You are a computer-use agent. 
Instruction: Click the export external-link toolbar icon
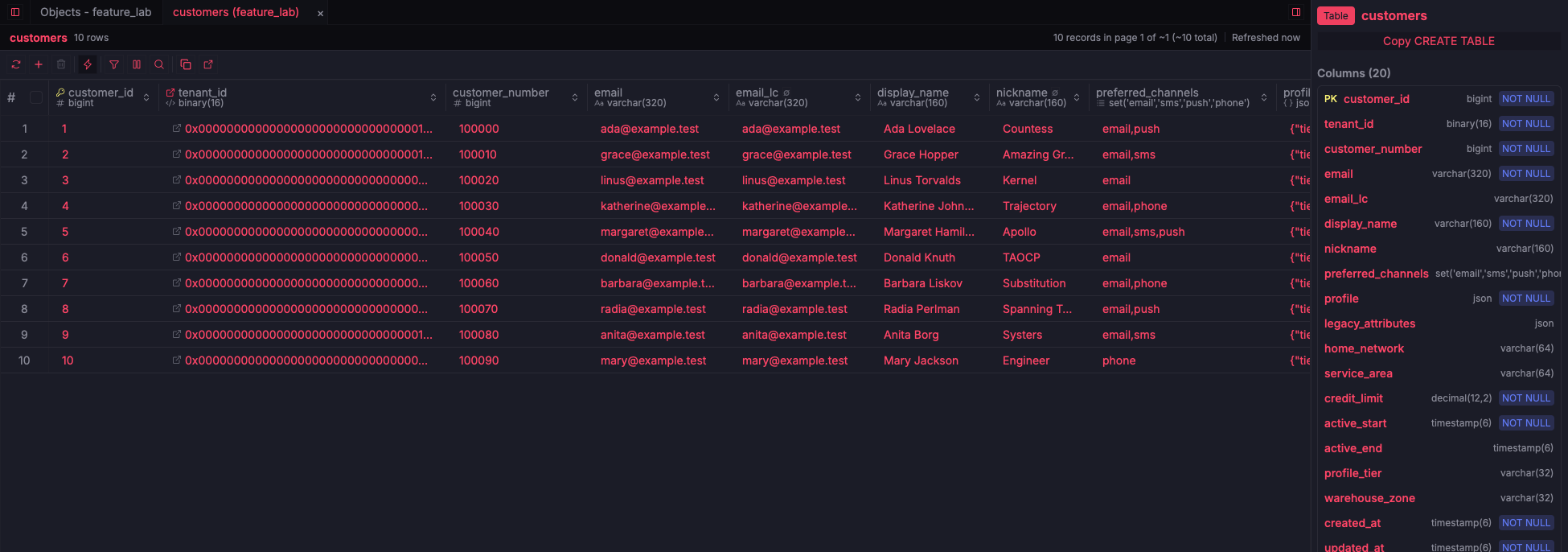pyautogui.click(x=208, y=64)
